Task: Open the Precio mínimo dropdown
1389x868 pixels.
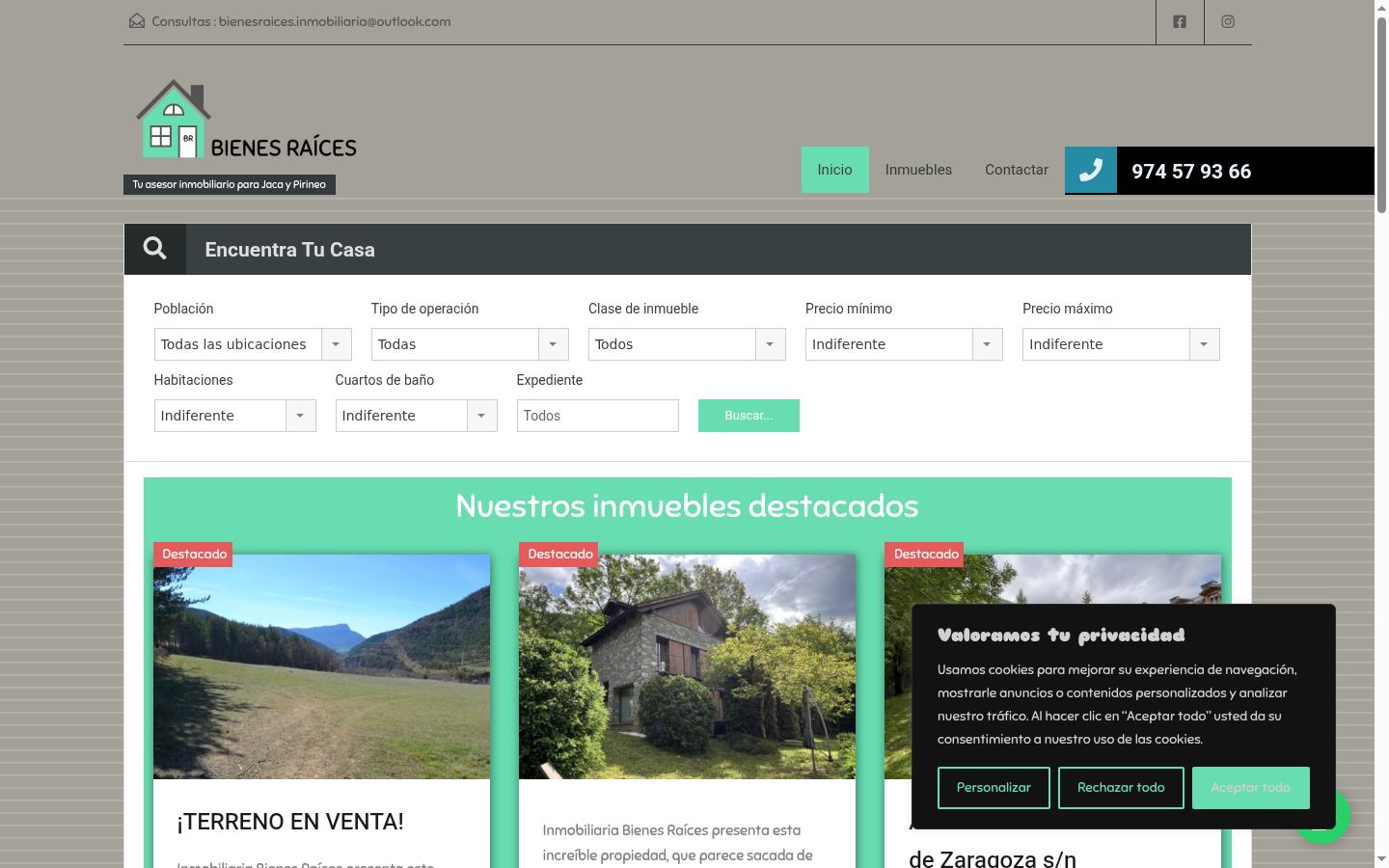Action: point(904,344)
